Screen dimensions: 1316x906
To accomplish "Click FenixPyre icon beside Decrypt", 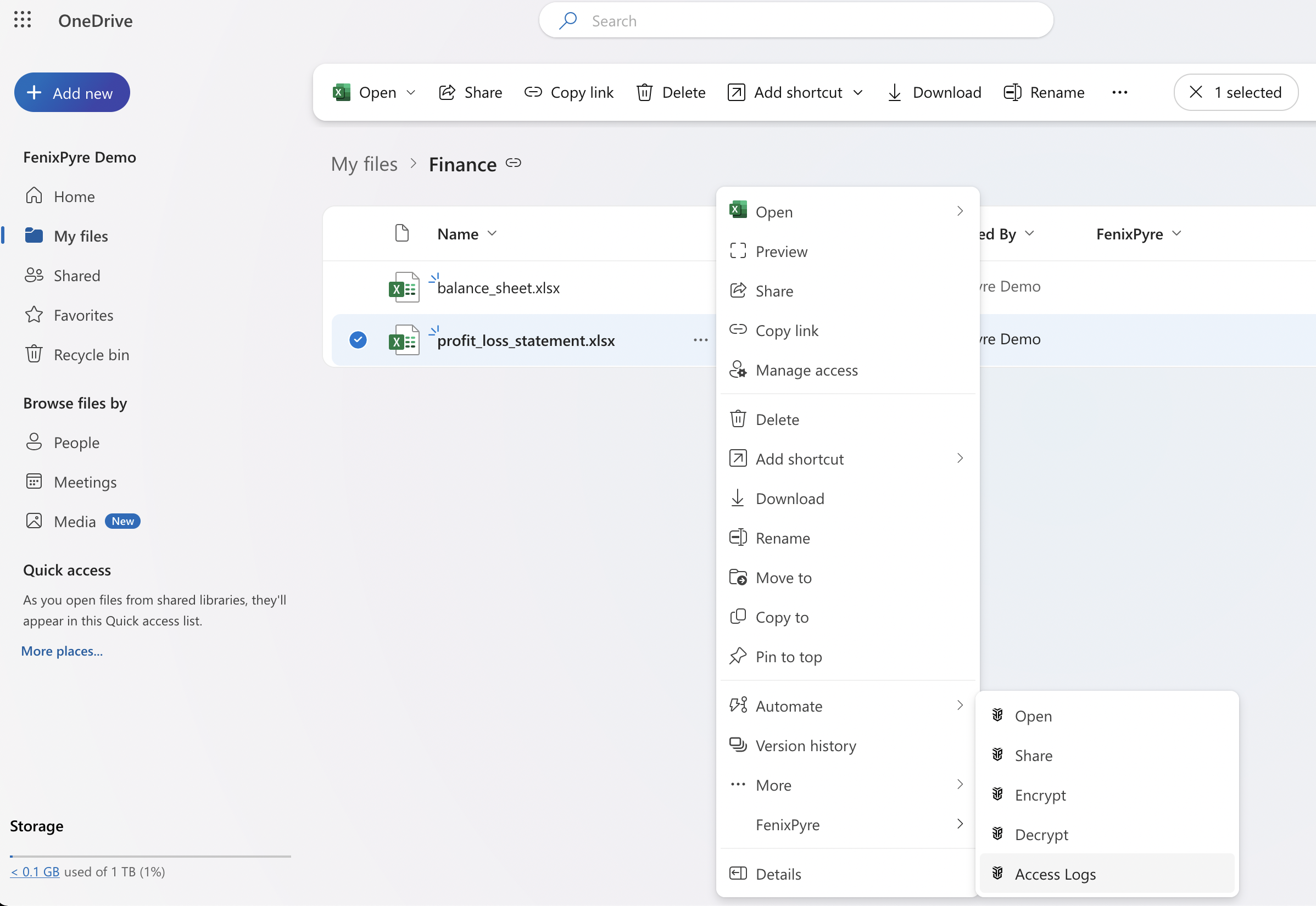I will [x=997, y=834].
